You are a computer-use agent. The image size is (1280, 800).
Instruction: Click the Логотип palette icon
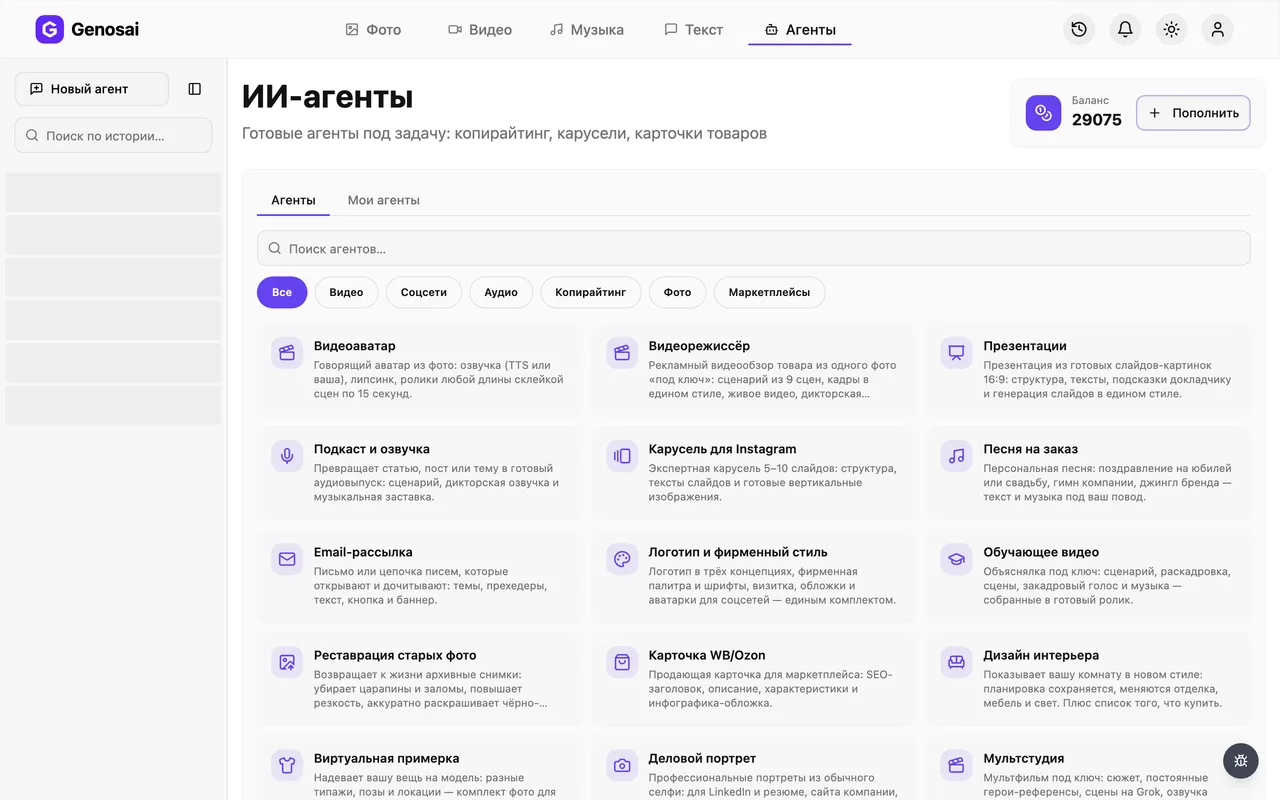point(622,559)
